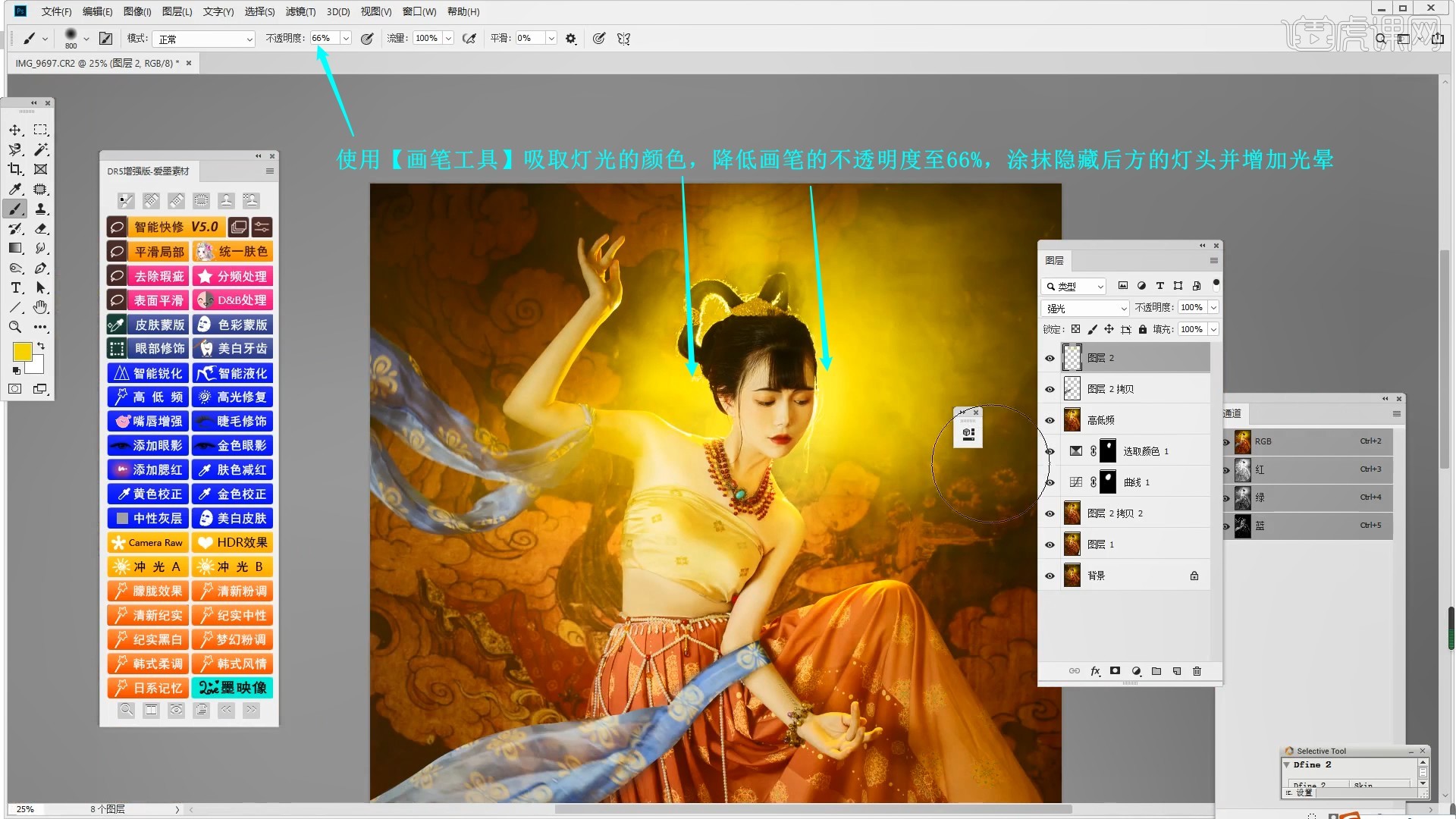Open the 滤镜(T) menu
Screen dimensions: 1456x819
click(x=300, y=11)
